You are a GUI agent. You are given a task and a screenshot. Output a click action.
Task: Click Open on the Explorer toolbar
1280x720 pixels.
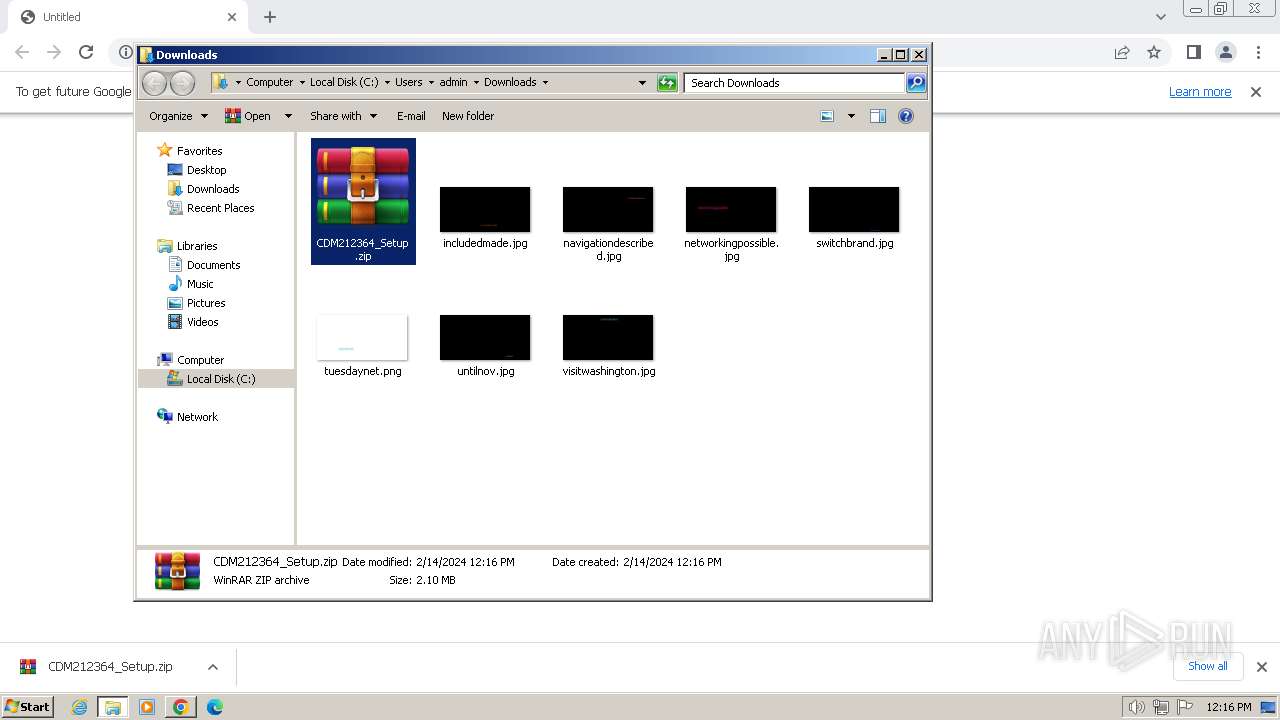click(248, 116)
